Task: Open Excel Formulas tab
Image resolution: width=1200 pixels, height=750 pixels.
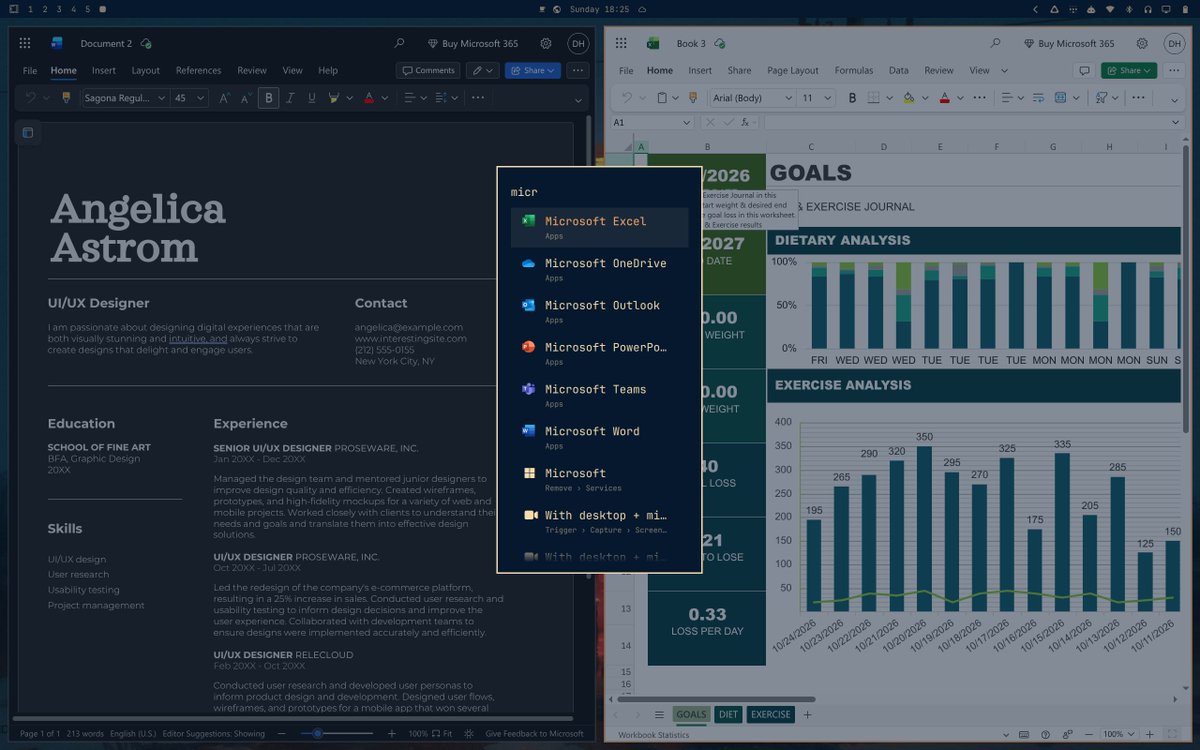Action: point(854,71)
